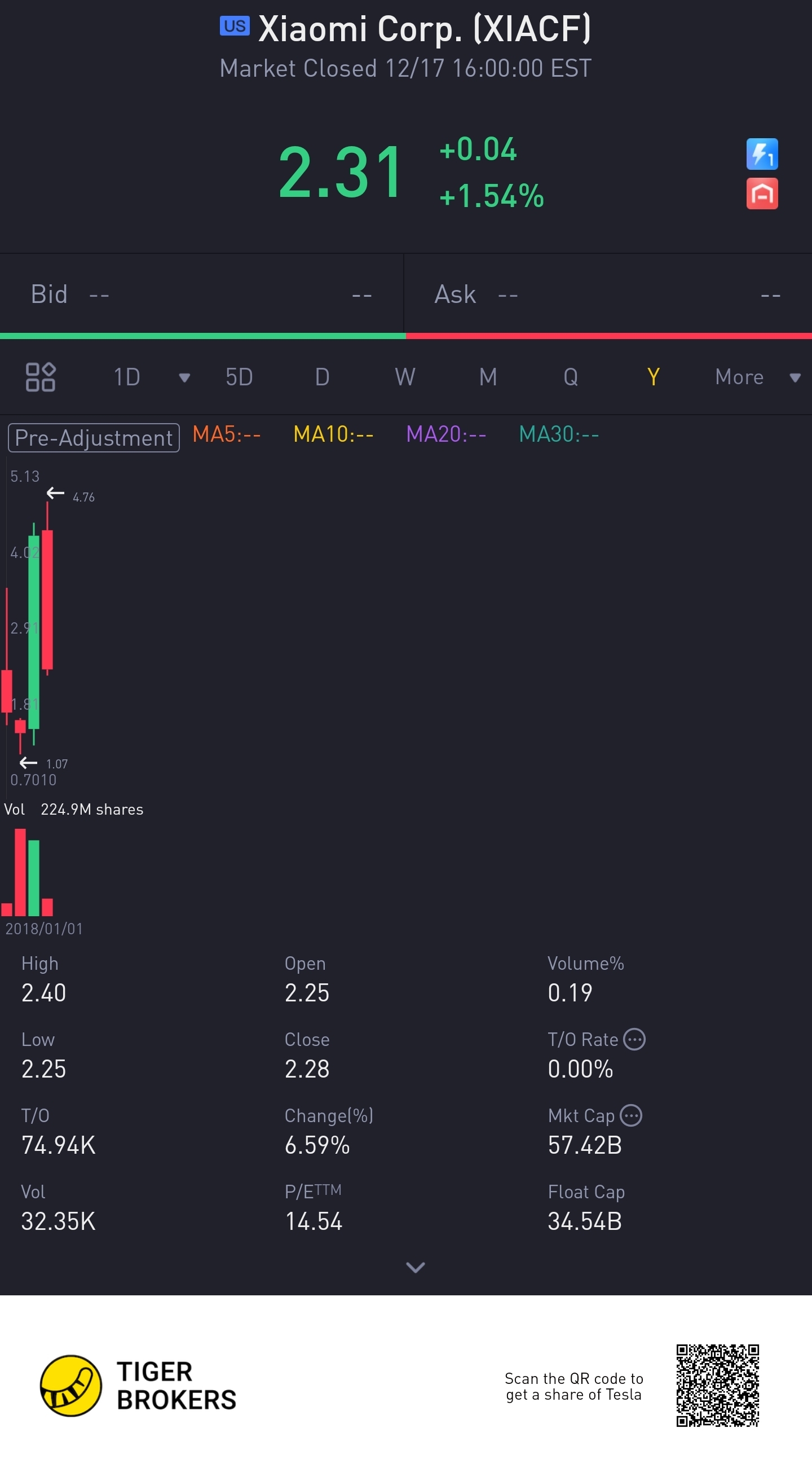Open the Mkt Cap info bubble
This screenshot has width=812, height=1477.
click(631, 1115)
